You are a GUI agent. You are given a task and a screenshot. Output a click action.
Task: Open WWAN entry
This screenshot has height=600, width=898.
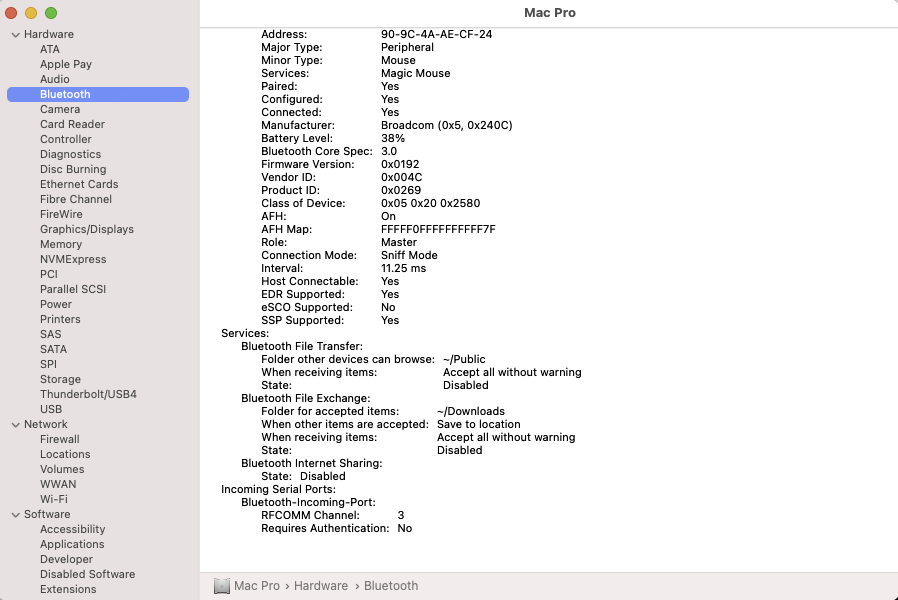(58, 484)
